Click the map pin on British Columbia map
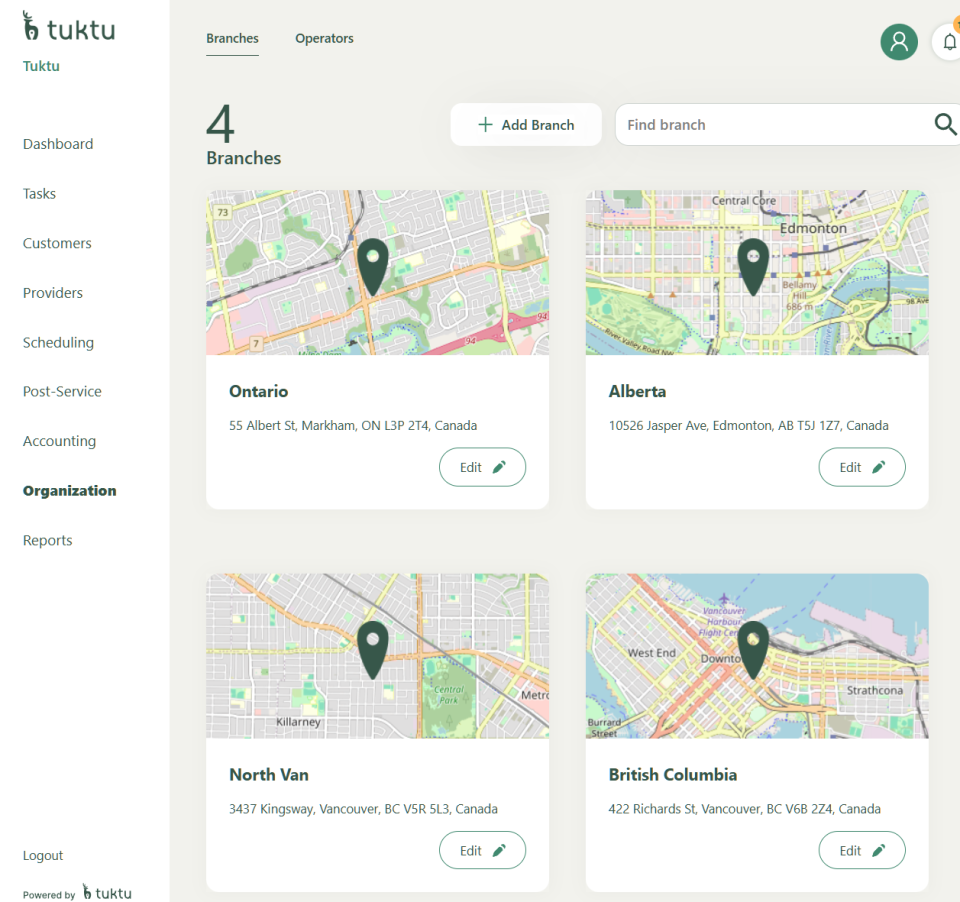This screenshot has height=902, width=960. pos(753,646)
